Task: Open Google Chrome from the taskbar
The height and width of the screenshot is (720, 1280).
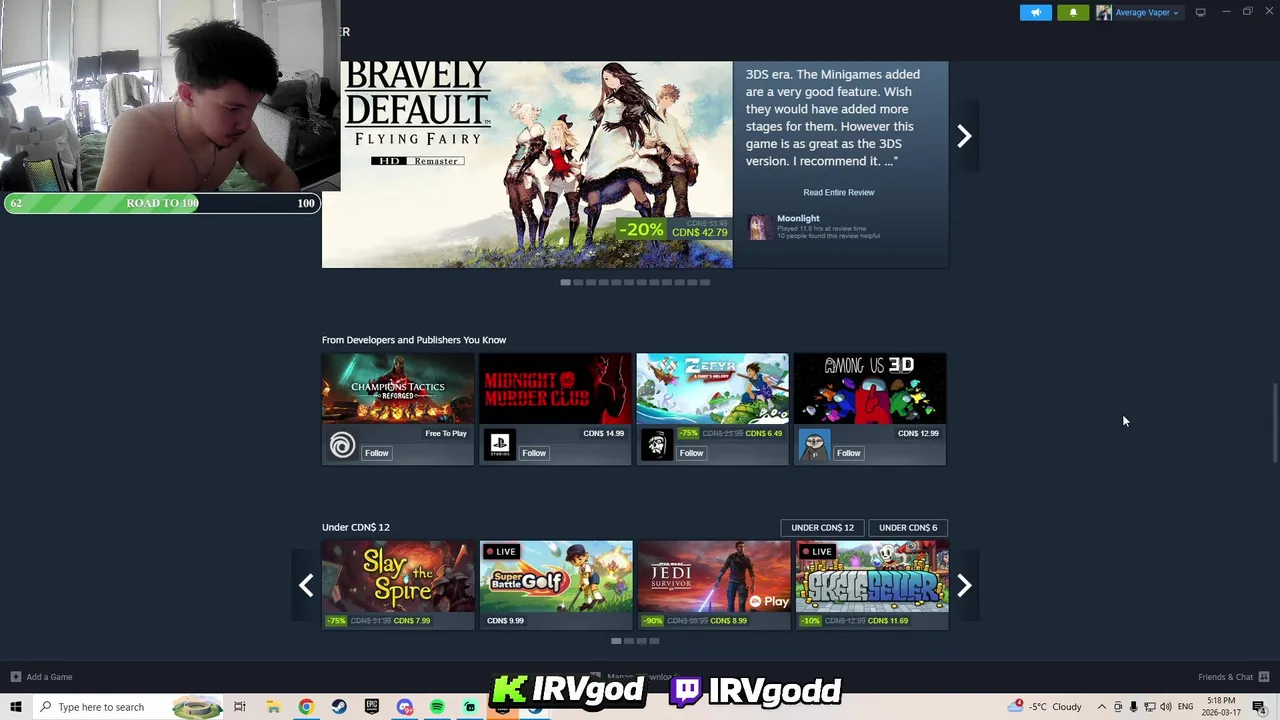Action: [306, 707]
